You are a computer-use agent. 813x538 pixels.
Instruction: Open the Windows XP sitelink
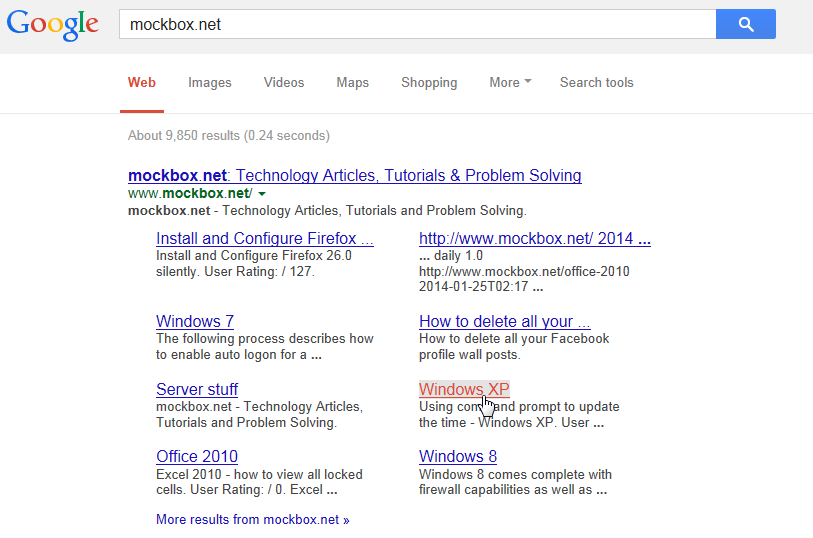point(464,389)
